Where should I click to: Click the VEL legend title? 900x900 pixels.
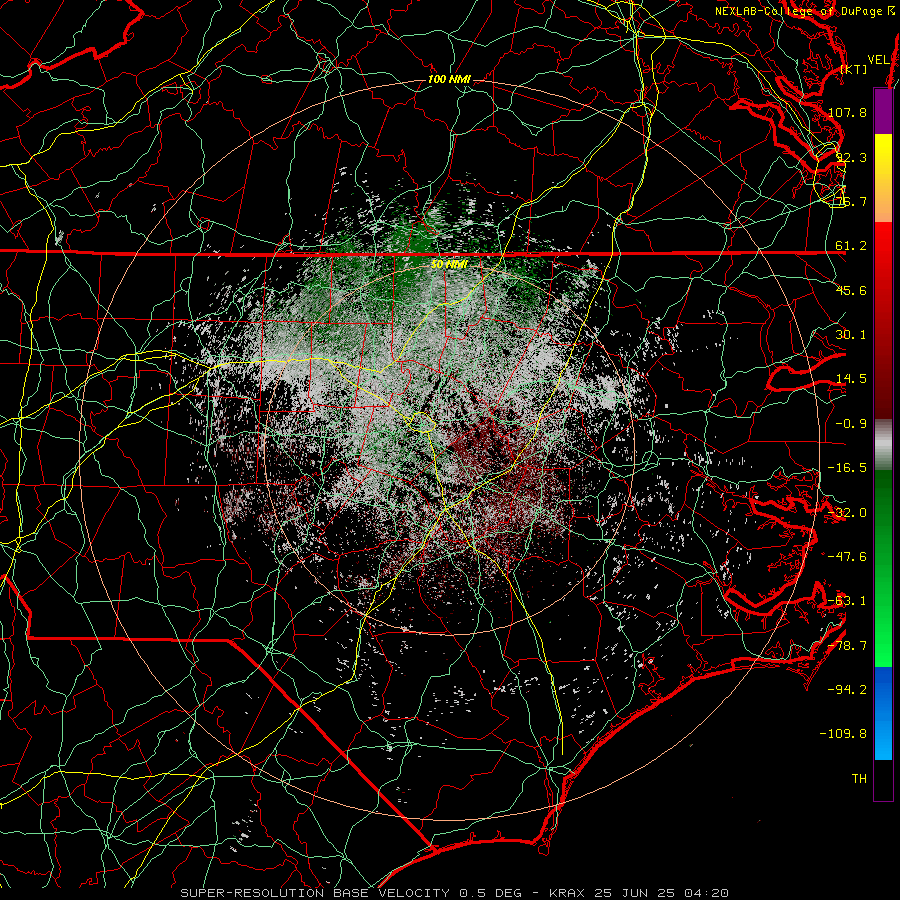coord(878,60)
